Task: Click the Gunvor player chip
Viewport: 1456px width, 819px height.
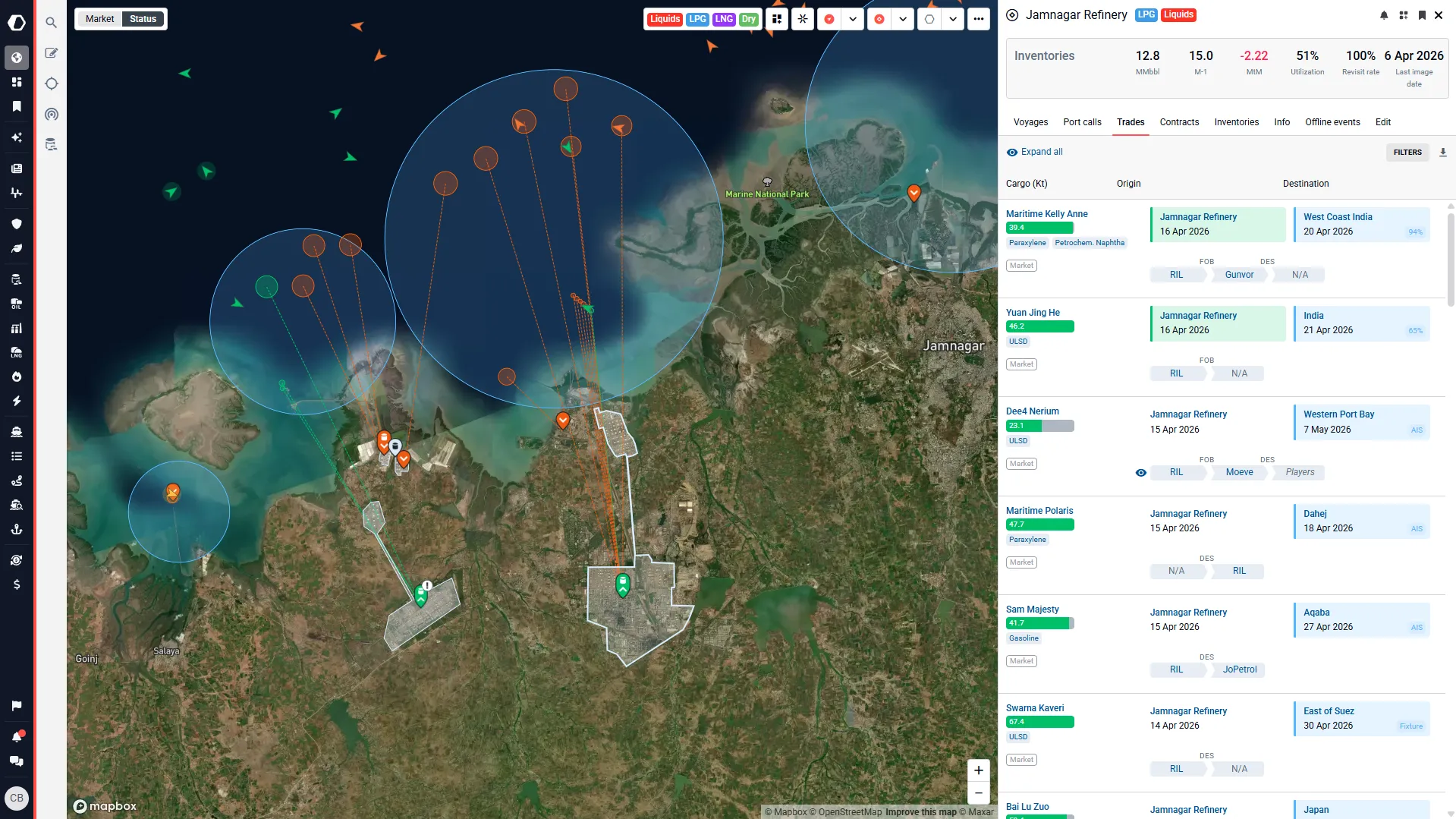Action: pyautogui.click(x=1239, y=275)
